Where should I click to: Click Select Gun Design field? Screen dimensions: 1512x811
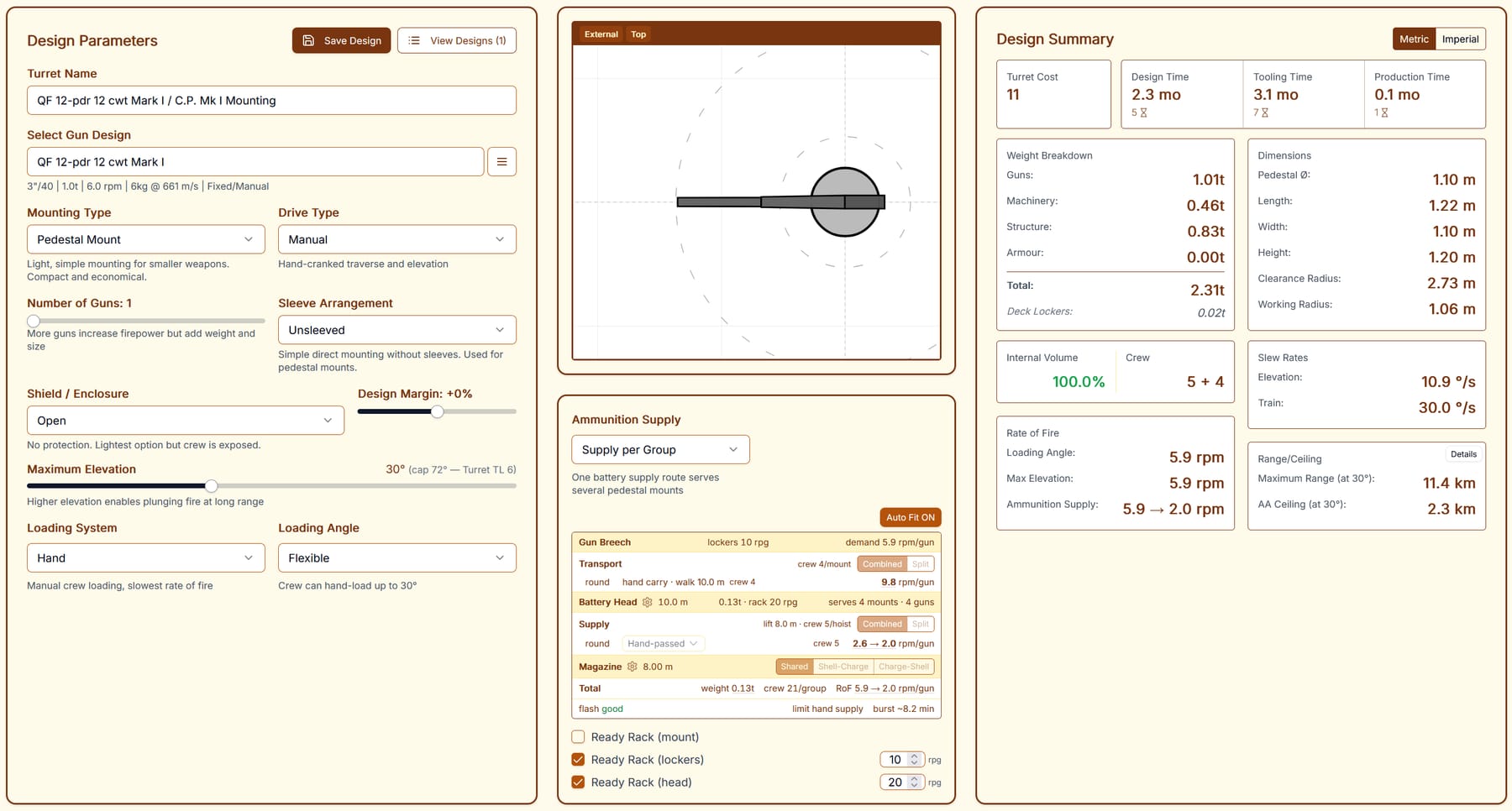[255, 162]
